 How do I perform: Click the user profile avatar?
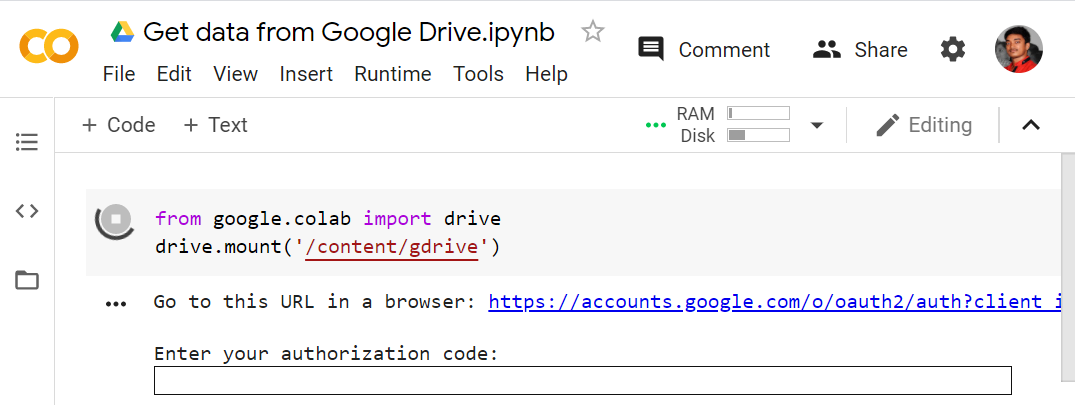[1019, 49]
